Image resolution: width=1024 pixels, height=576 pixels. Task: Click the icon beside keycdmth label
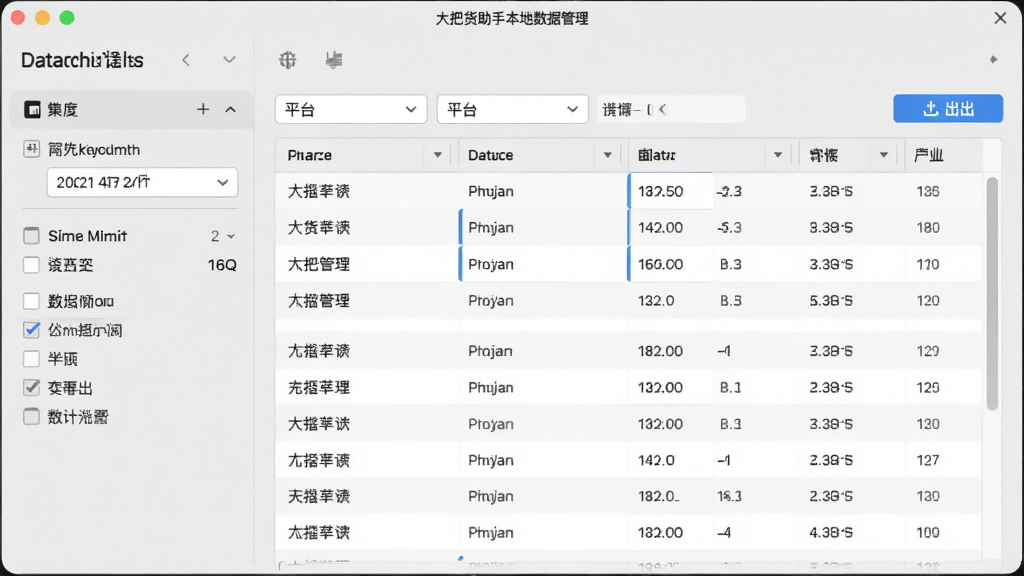[x=31, y=149]
